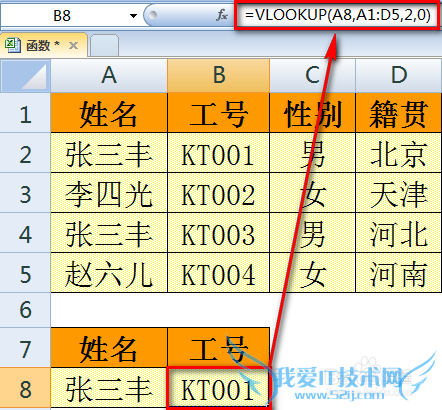Click cell A3 containing 李四光
This screenshot has height=410, width=442.
[109, 192]
